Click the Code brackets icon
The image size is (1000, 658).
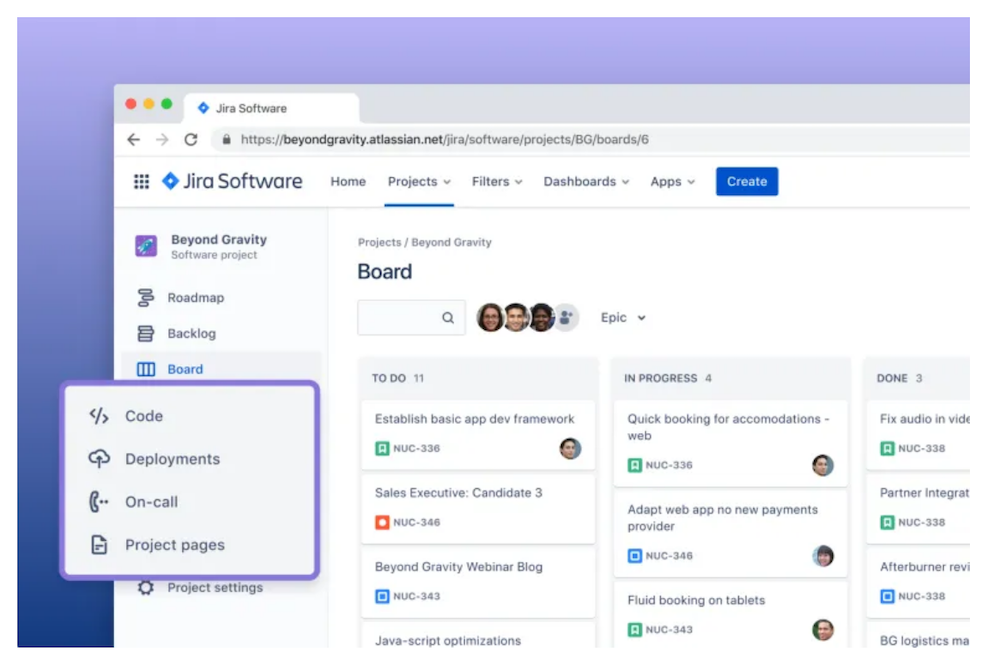point(99,416)
